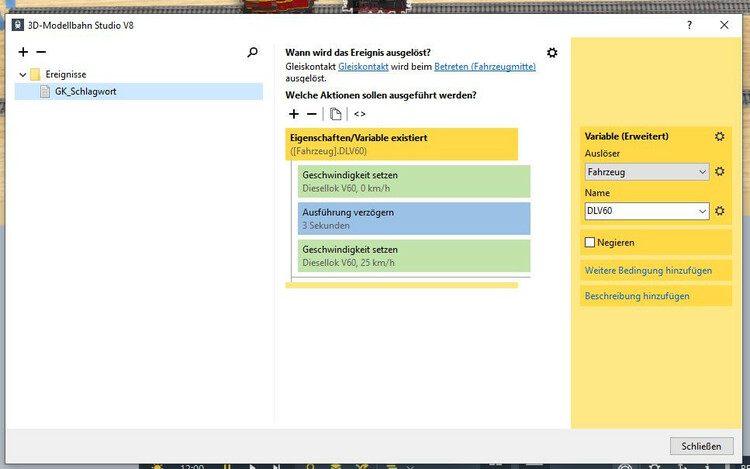
Task: Click into the DLV60 name input field
Action: coord(640,211)
